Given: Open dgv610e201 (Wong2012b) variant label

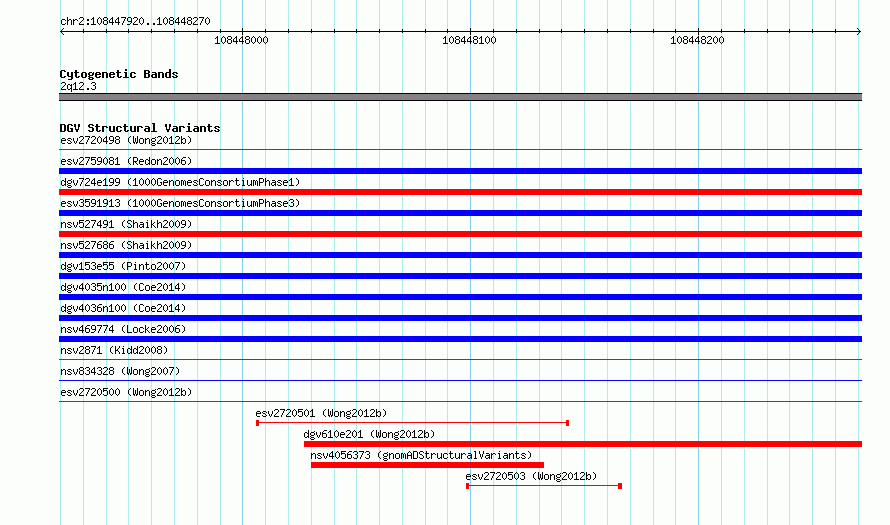Looking at the screenshot, I should 370,434.
